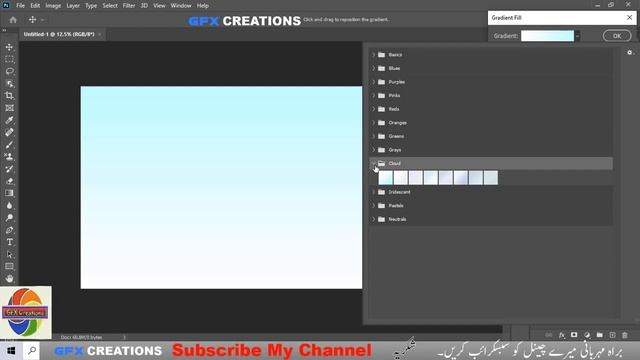Collapse the Cloud gradient folder

click(x=373, y=163)
